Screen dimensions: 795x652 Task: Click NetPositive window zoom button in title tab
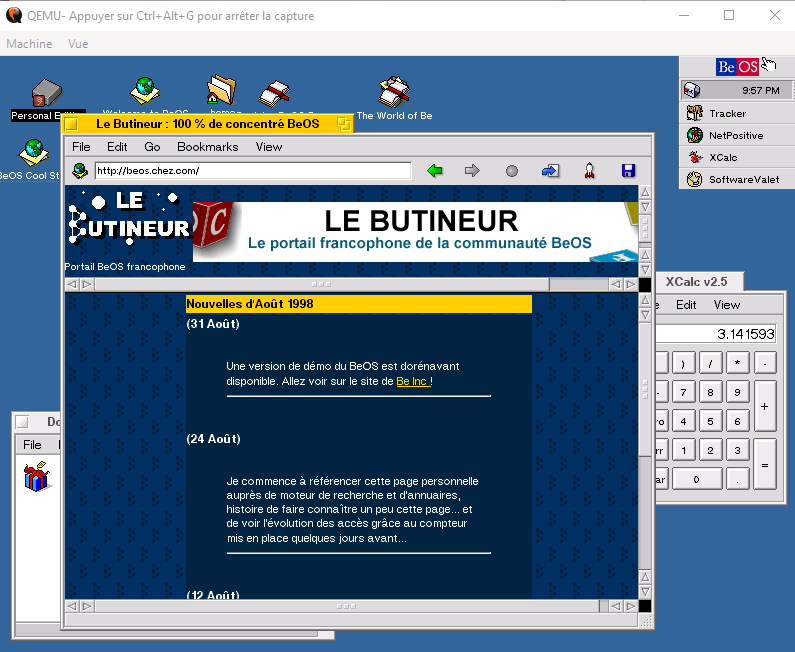344,124
